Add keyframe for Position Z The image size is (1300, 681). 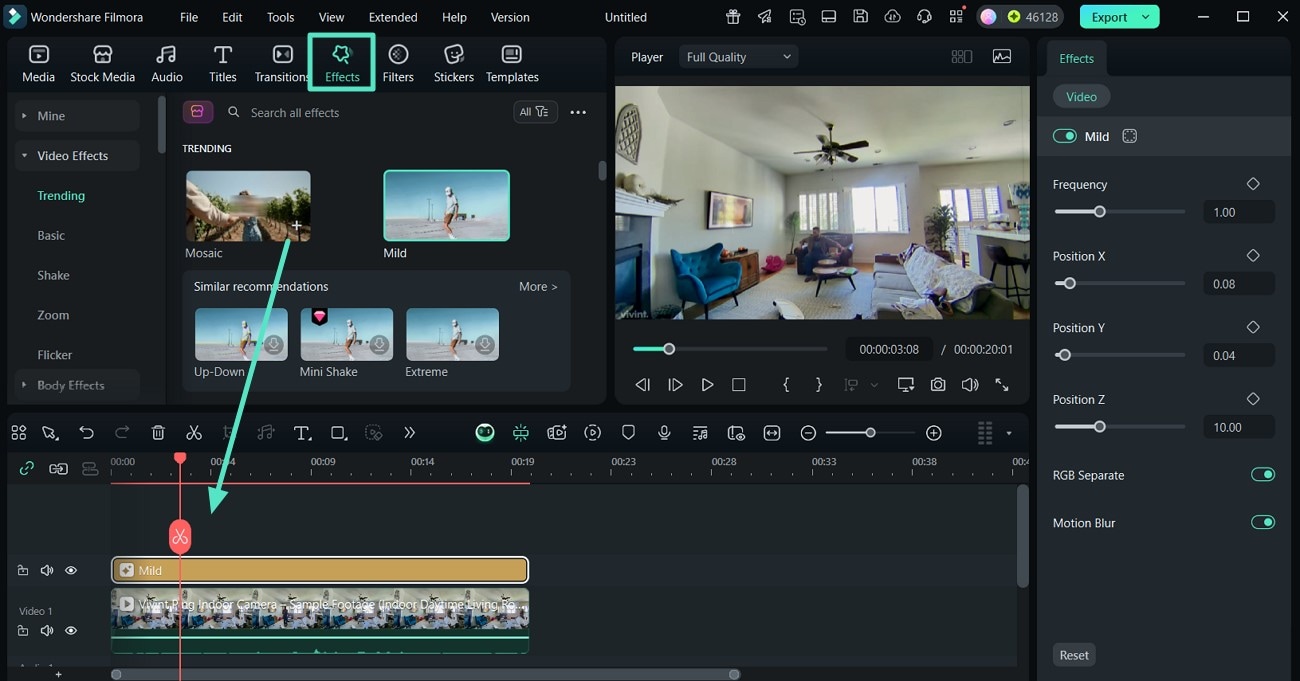click(x=1253, y=399)
